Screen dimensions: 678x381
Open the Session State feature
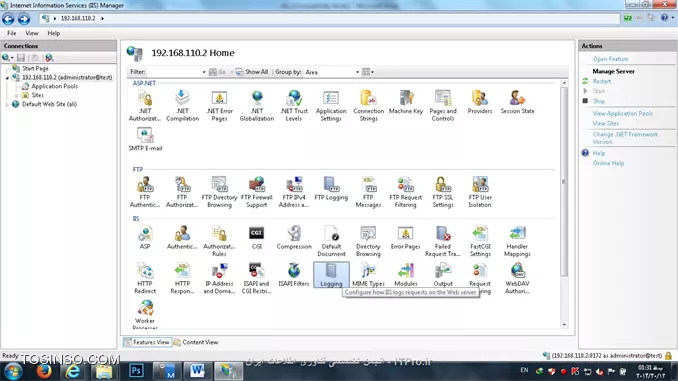[x=517, y=102]
